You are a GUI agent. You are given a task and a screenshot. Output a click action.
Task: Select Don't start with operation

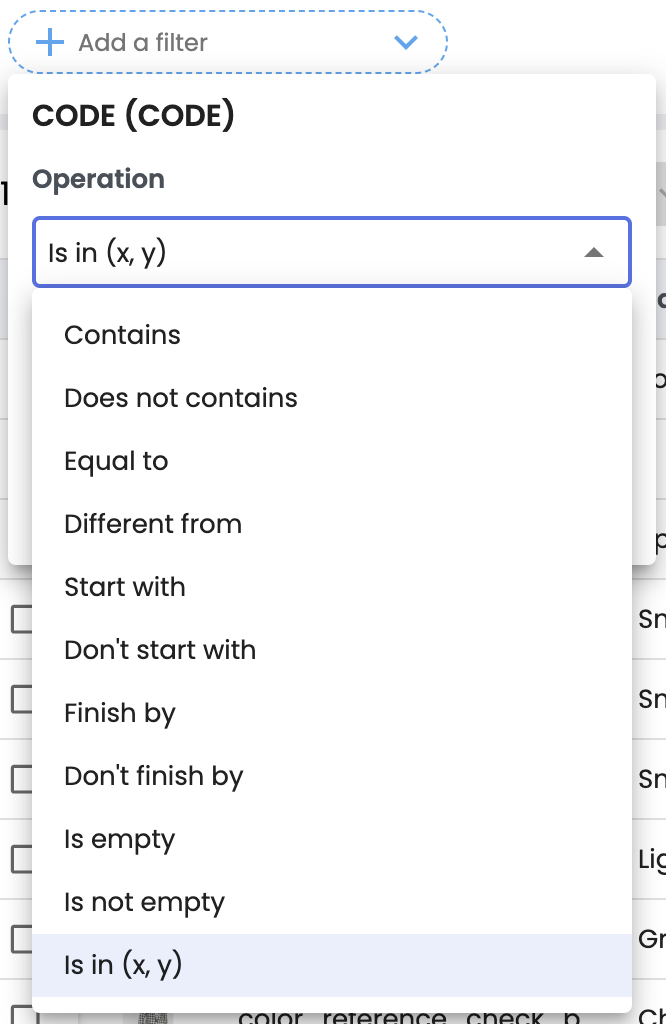pyautogui.click(x=160, y=650)
